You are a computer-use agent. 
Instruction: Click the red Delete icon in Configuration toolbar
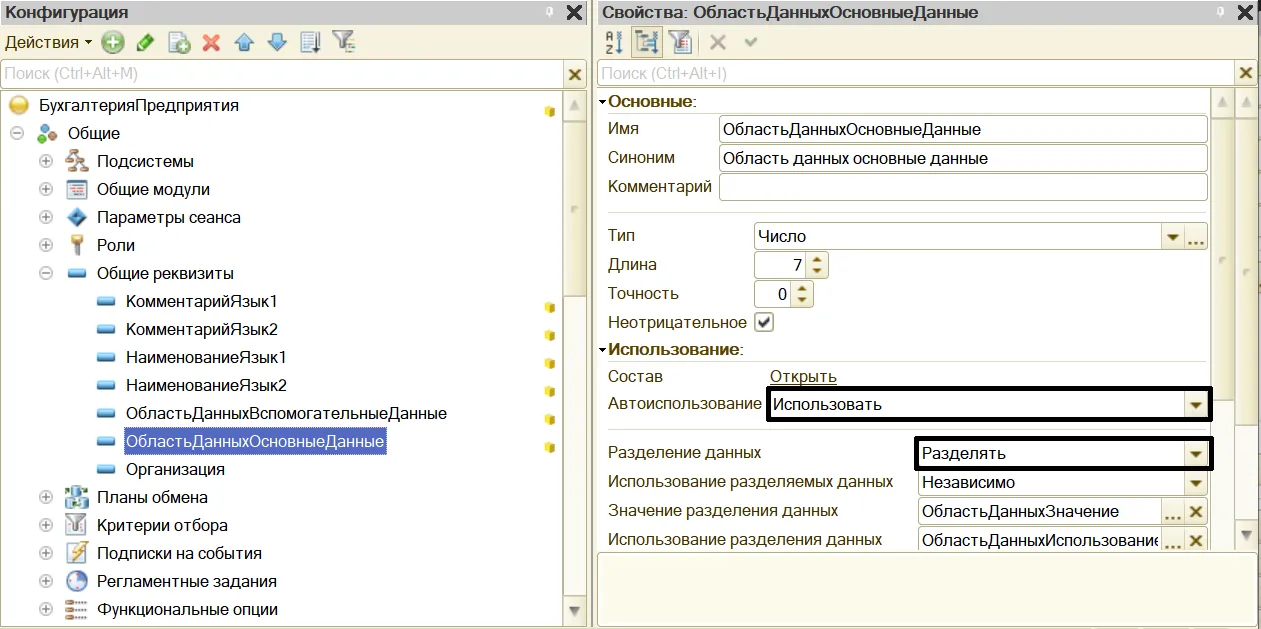point(211,42)
